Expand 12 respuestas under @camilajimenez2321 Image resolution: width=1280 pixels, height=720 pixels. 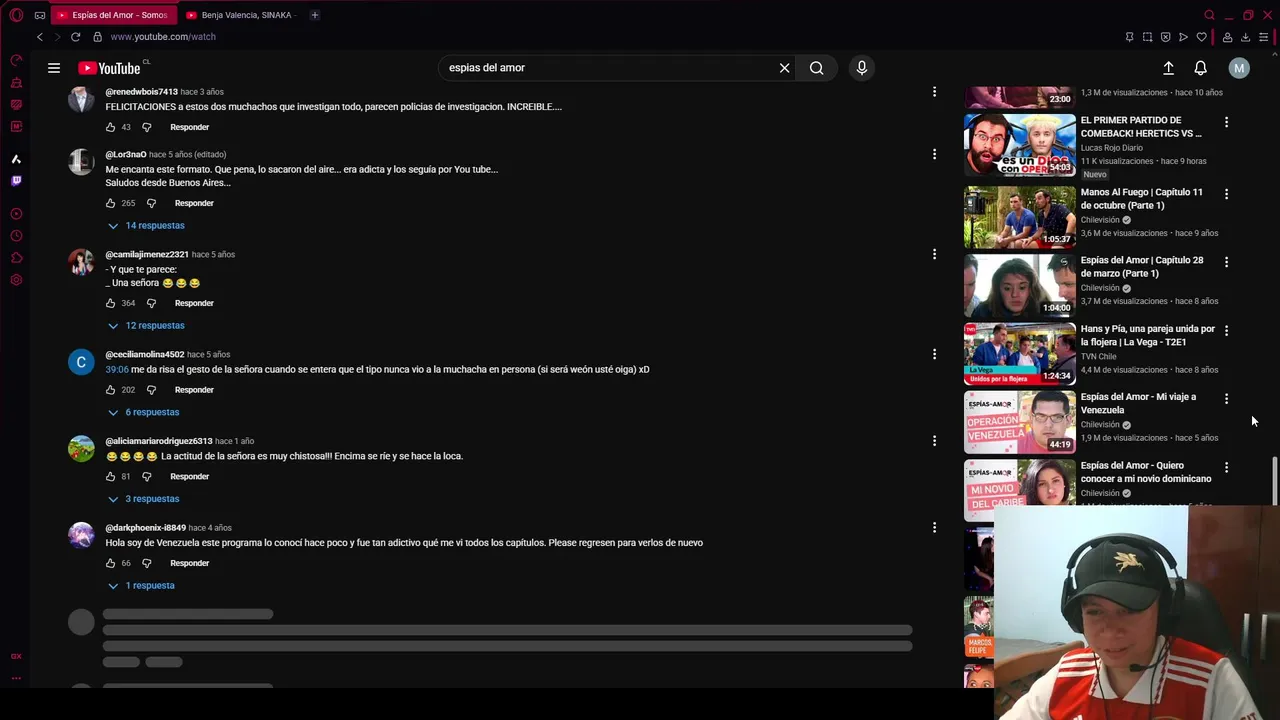point(146,326)
